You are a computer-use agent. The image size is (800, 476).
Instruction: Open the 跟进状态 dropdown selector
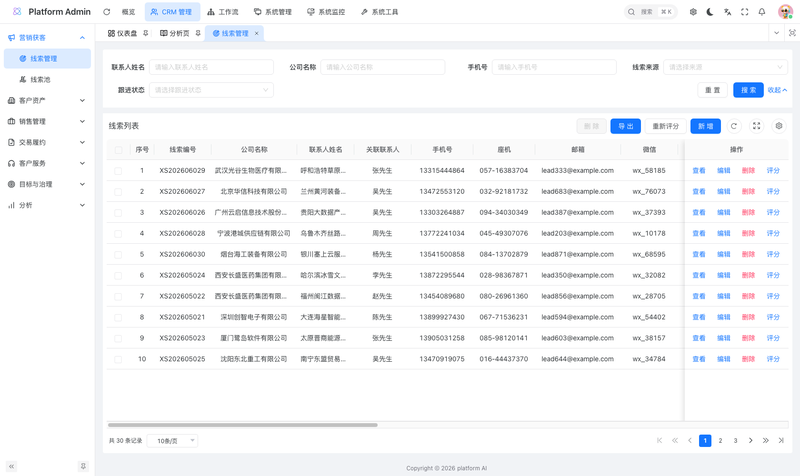(x=211, y=90)
